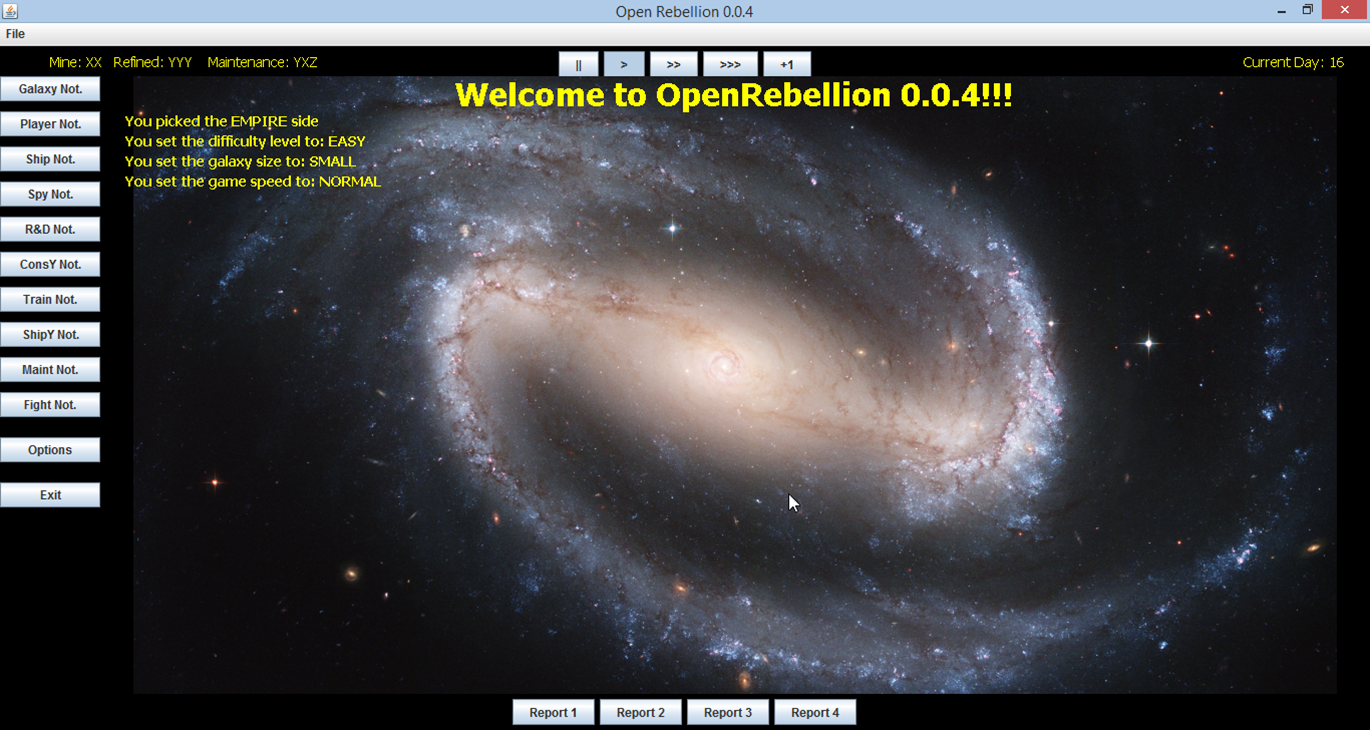
Task: Open Player Not. notifications
Action: tap(50, 124)
